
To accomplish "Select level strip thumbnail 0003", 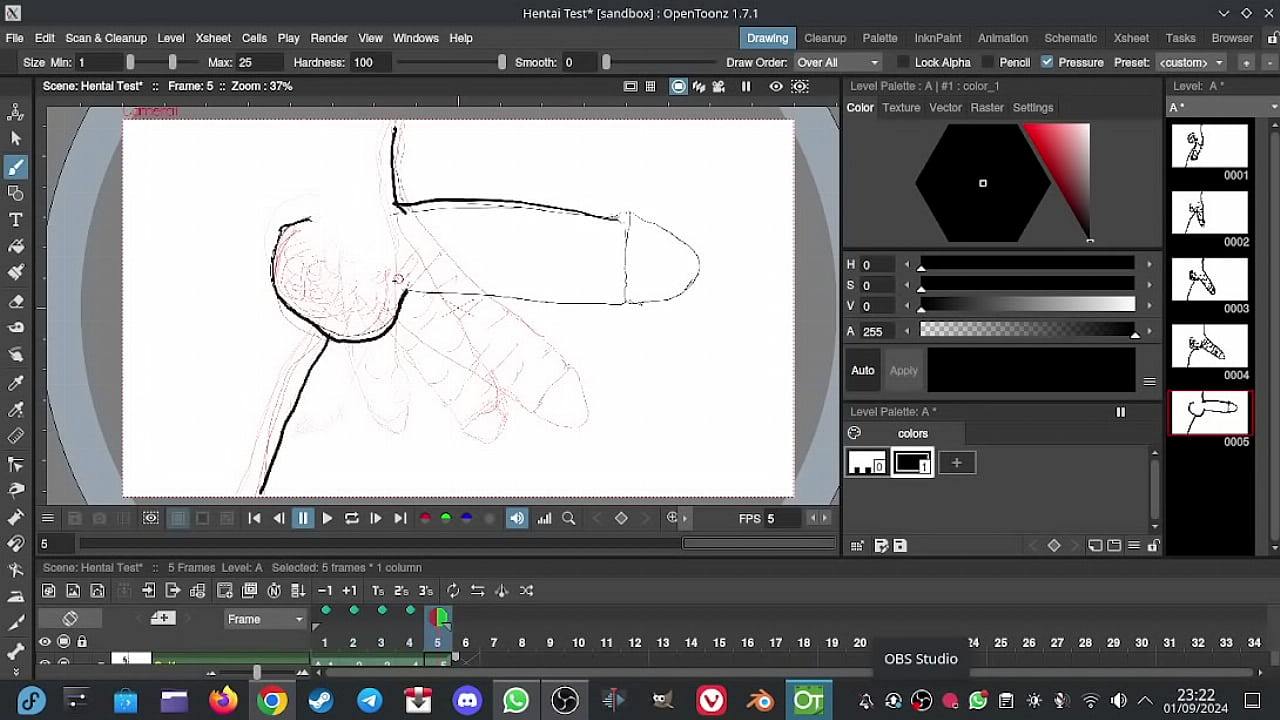I will point(1210,281).
